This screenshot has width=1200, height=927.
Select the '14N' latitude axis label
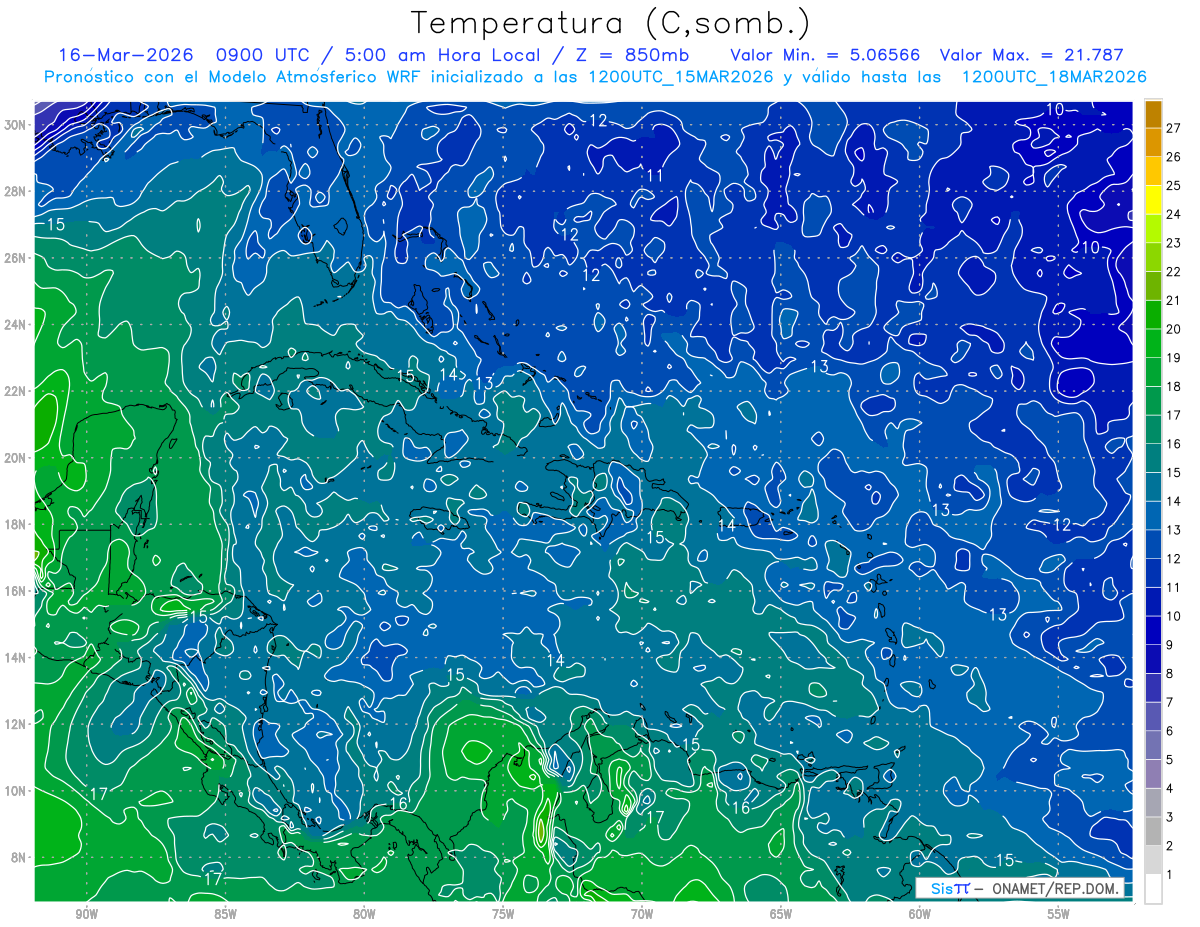[15, 657]
